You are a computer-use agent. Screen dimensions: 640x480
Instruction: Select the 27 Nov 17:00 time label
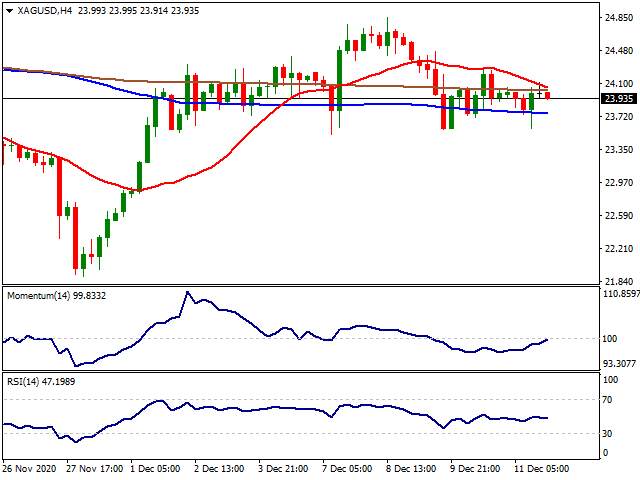click(x=95, y=469)
